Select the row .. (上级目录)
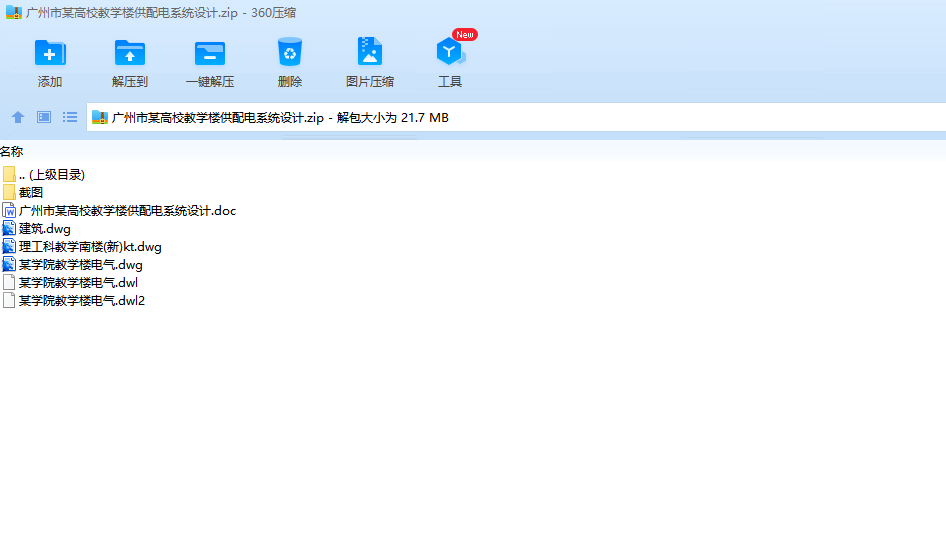This screenshot has height=534, width=946. point(52,174)
